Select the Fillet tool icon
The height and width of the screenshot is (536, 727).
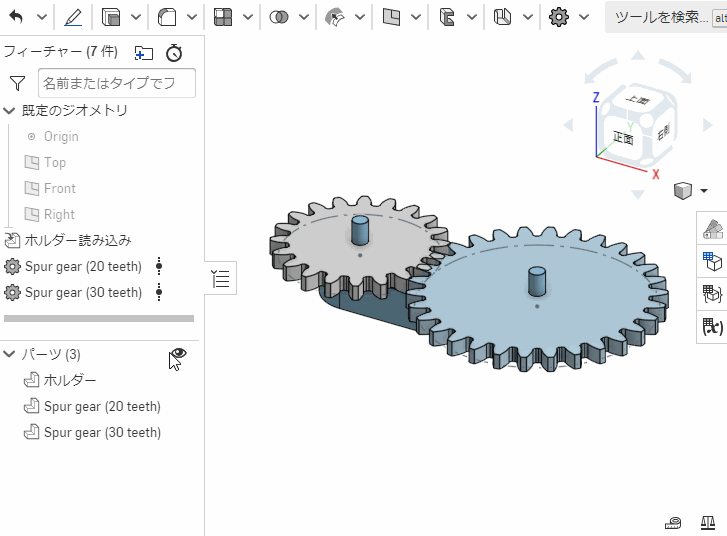[x=167, y=17]
